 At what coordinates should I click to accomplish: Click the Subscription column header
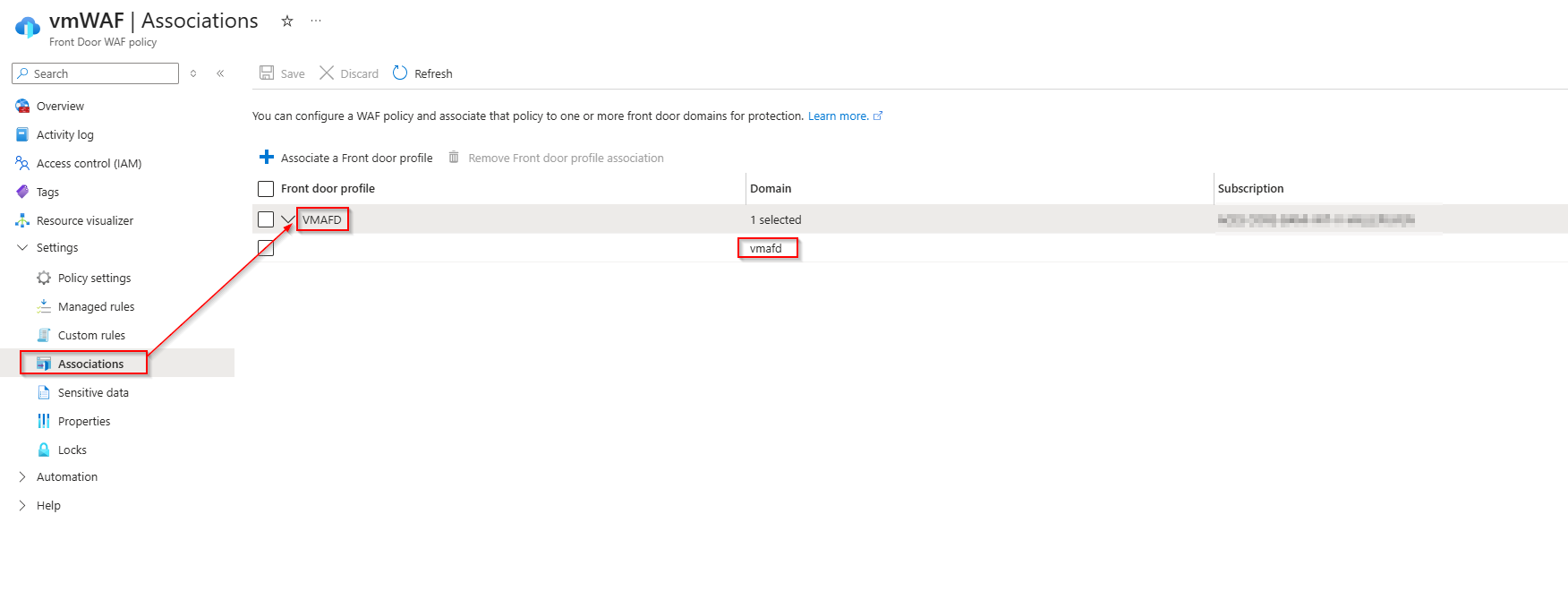1250,188
